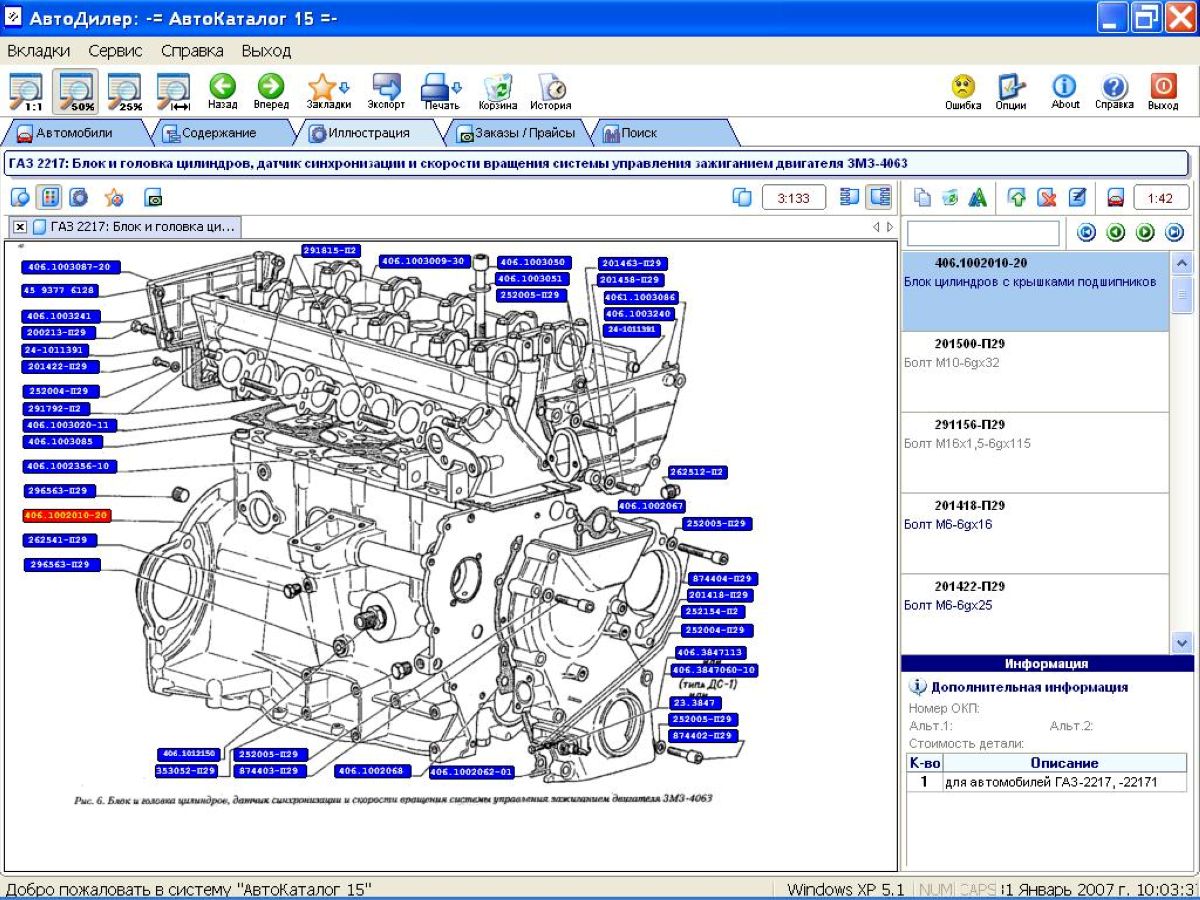Click the About info icon
The image size is (1200, 900).
pyautogui.click(x=1065, y=91)
